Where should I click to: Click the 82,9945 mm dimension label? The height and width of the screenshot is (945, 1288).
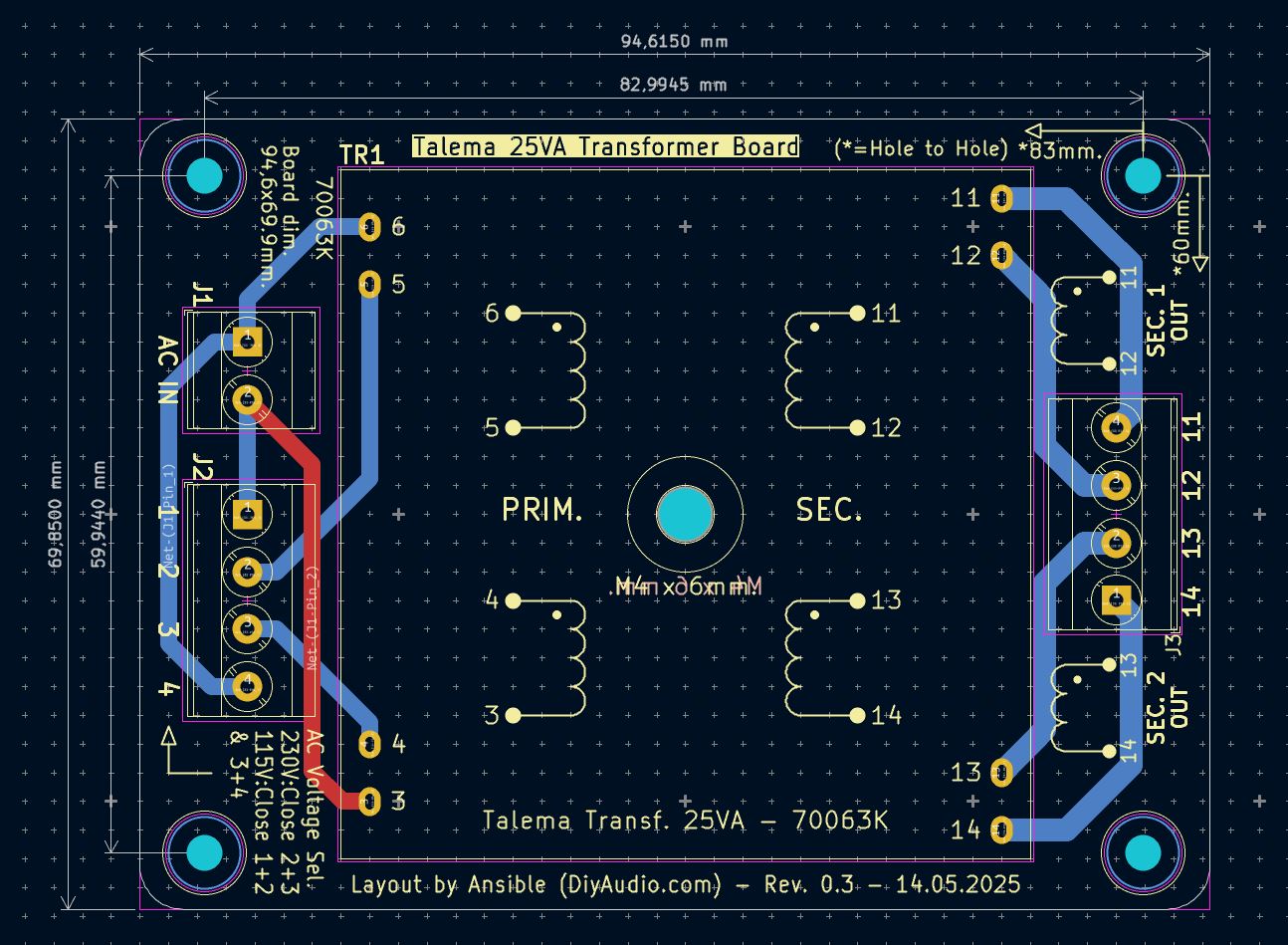[673, 85]
